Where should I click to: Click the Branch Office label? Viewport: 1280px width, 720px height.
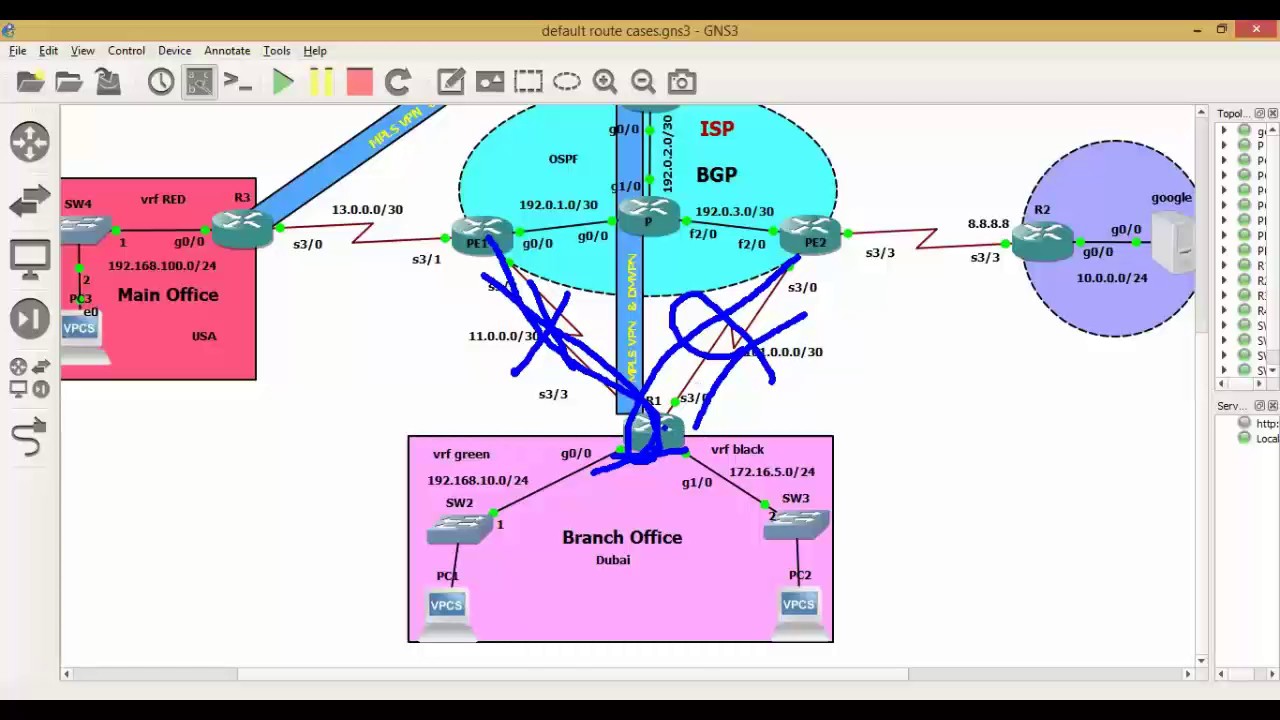(x=622, y=538)
